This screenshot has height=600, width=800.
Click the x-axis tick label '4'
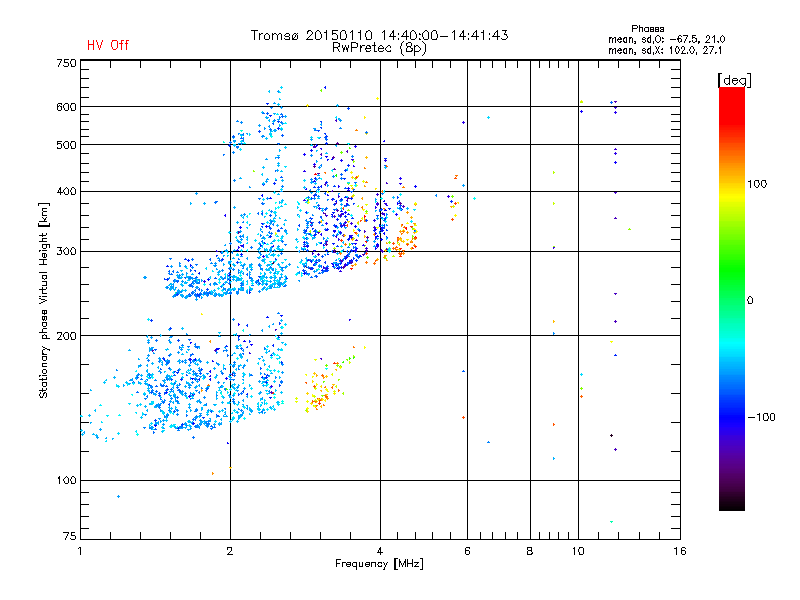[x=380, y=551]
